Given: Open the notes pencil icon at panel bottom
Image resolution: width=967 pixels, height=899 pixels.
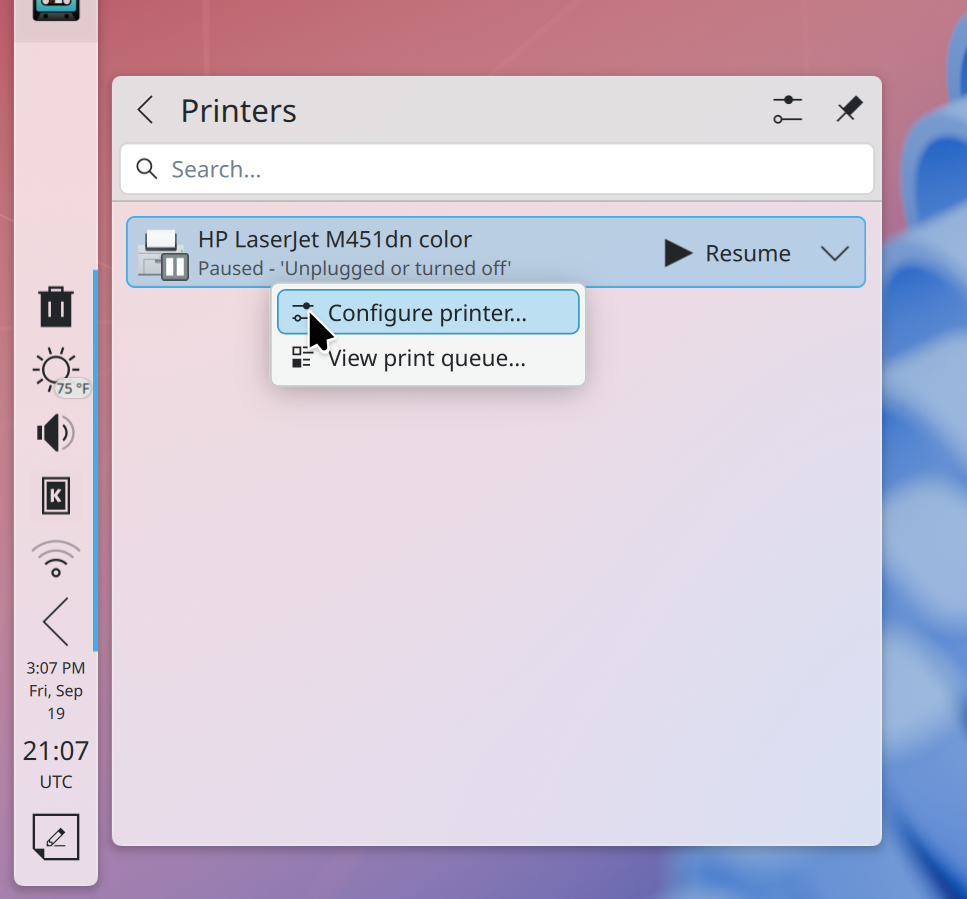Looking at the screenshot, I should 56,837.
